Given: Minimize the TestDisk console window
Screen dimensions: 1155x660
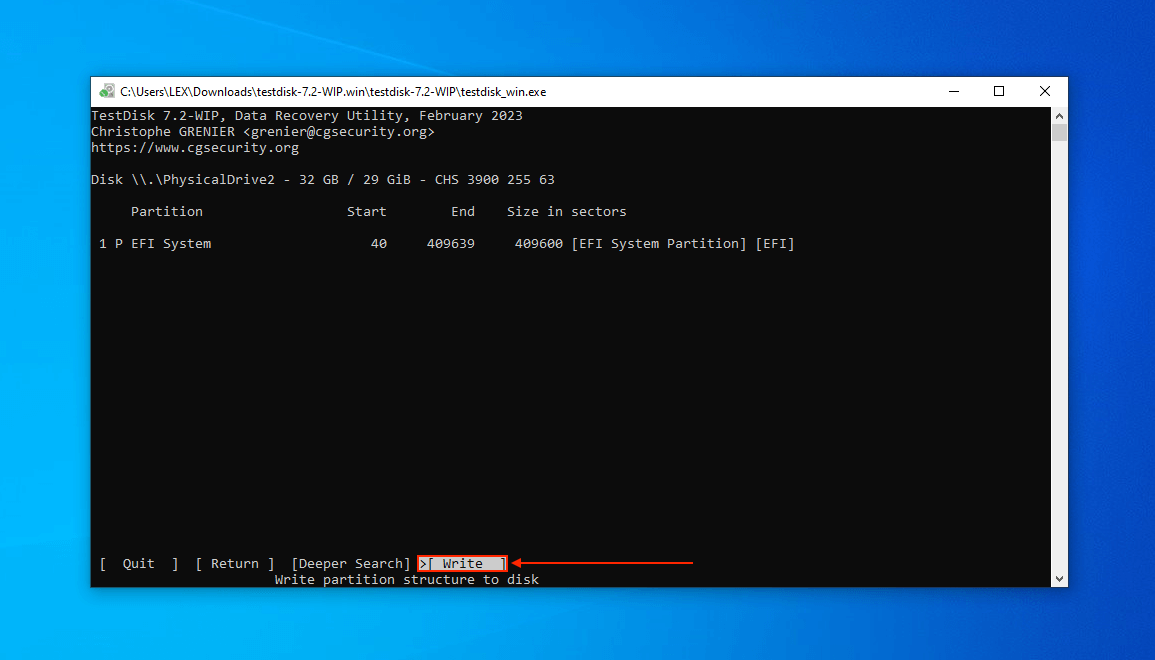Looking at the screenshot, I should [x=954, y=91].
